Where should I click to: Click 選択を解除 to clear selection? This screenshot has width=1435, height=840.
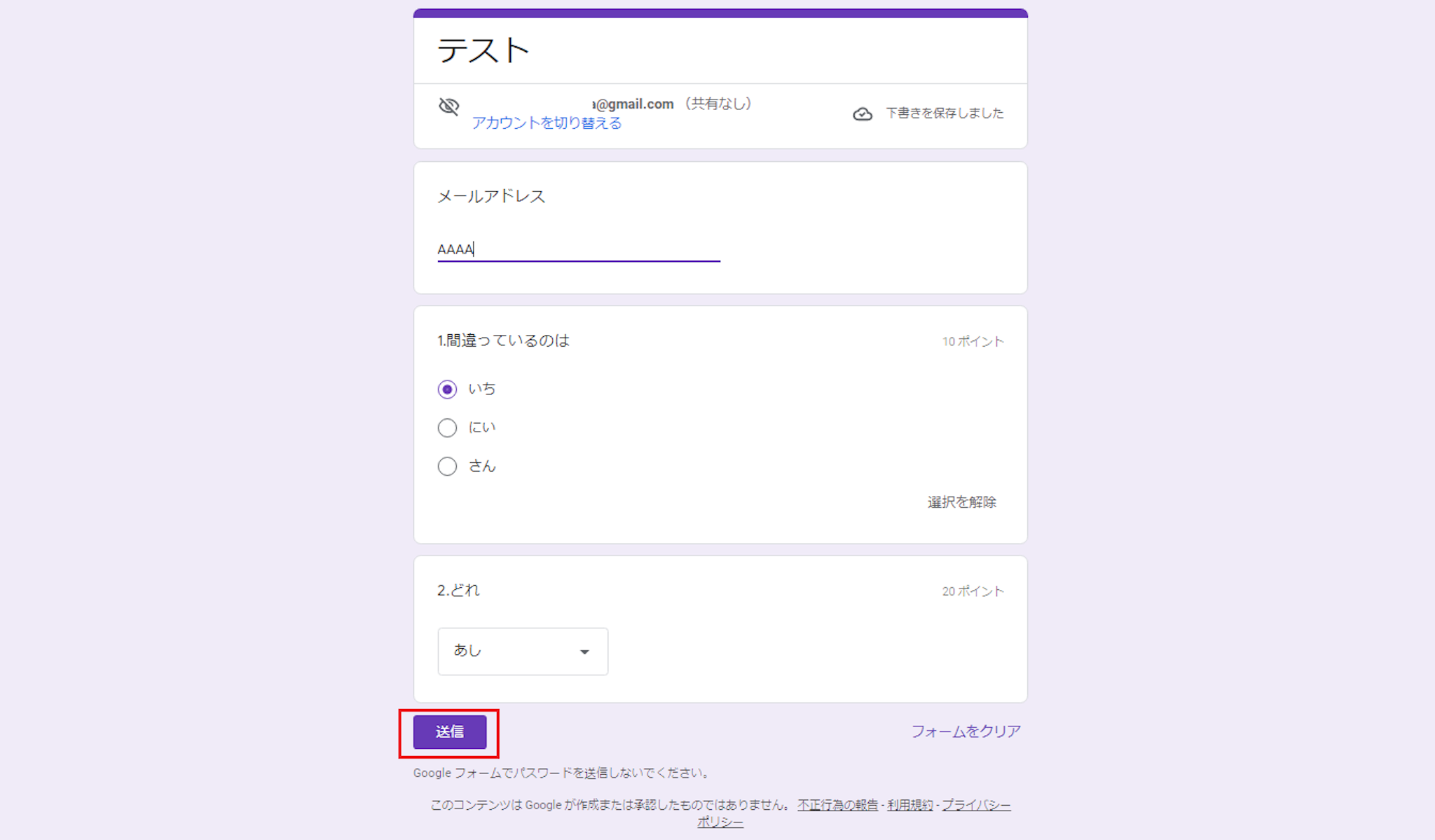(961, 502)
